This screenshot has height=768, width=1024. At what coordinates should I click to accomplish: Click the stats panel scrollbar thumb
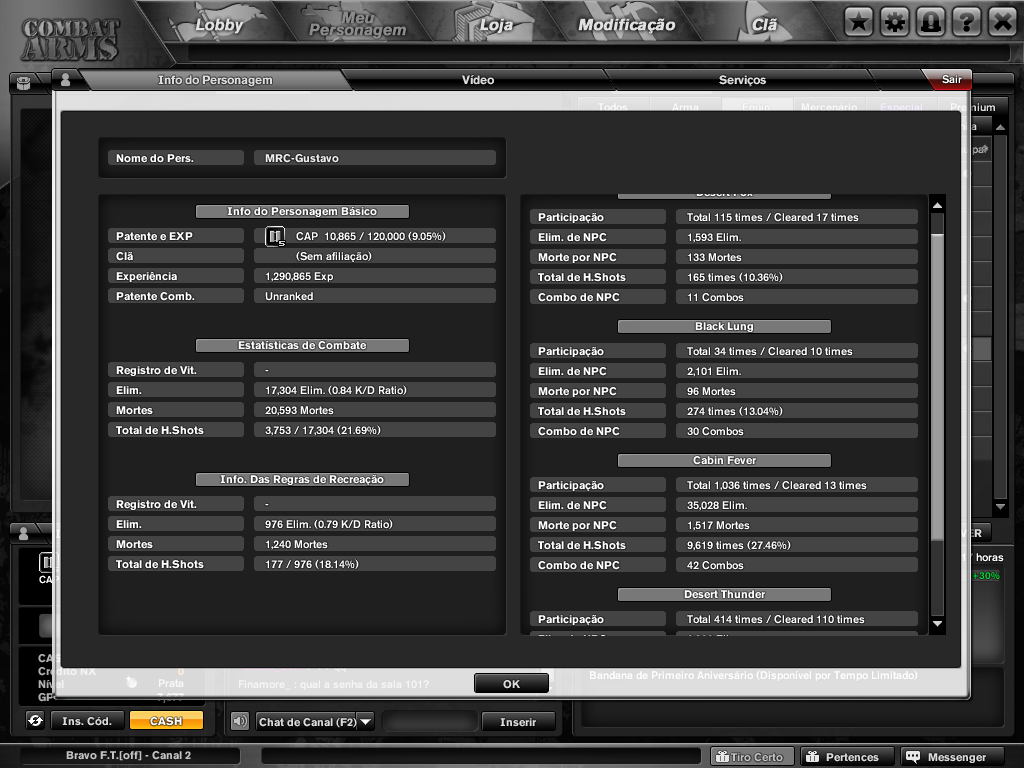[937, 387]
